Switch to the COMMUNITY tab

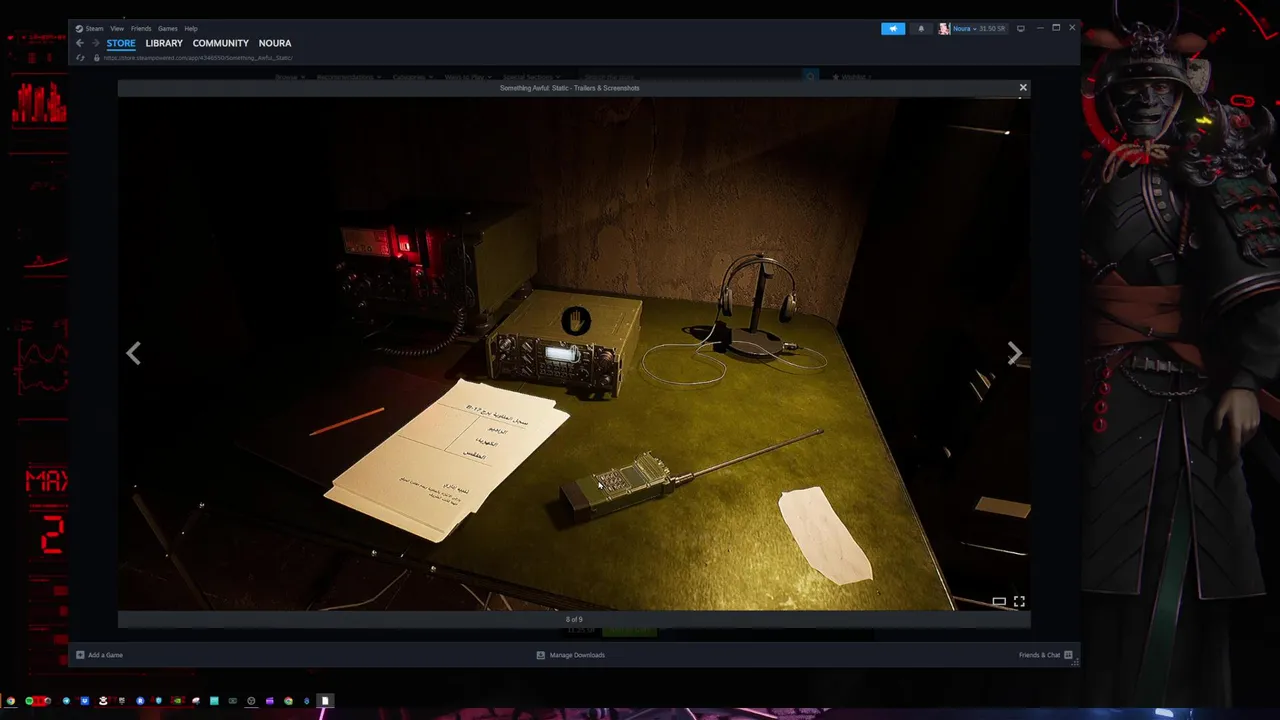point(221,43)
